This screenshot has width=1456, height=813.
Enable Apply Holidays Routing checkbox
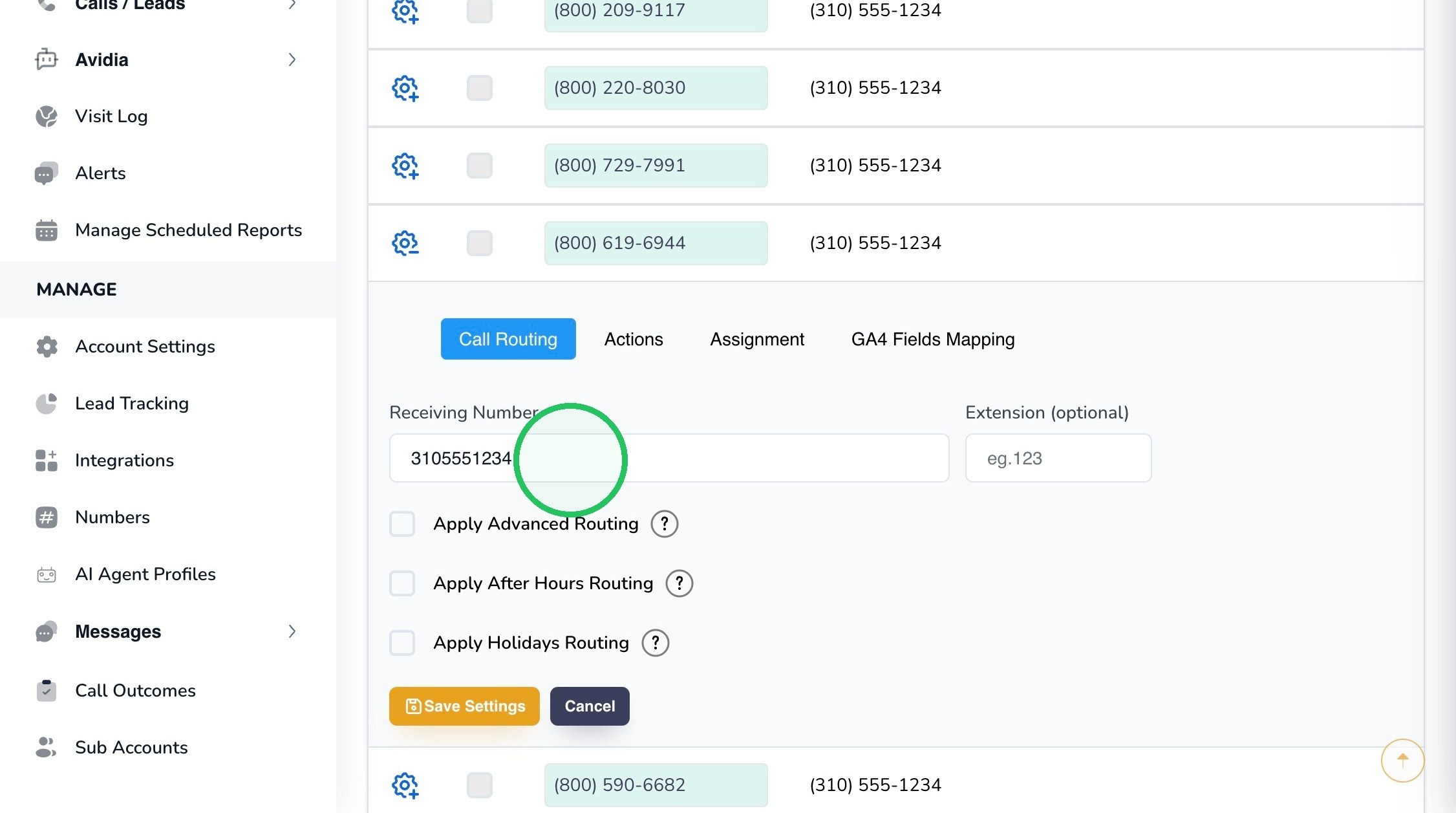click(x=402, y=643)
